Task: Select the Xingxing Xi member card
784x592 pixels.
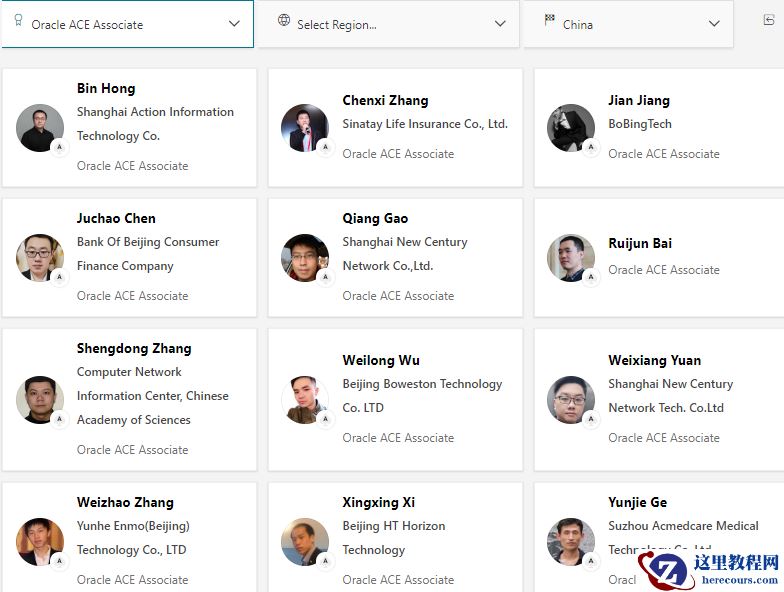Action: click(395, 540)
